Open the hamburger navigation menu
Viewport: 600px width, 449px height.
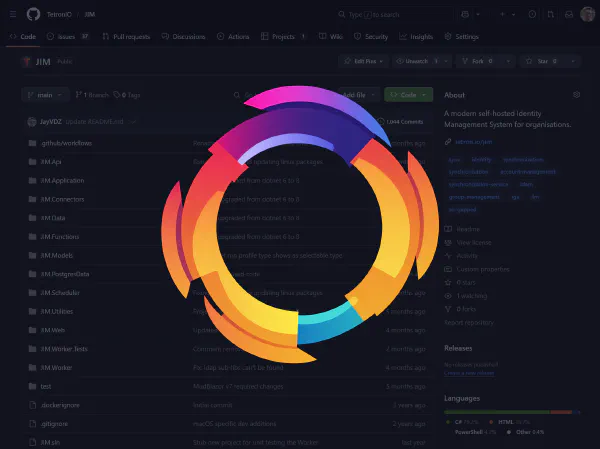(12, 14)
